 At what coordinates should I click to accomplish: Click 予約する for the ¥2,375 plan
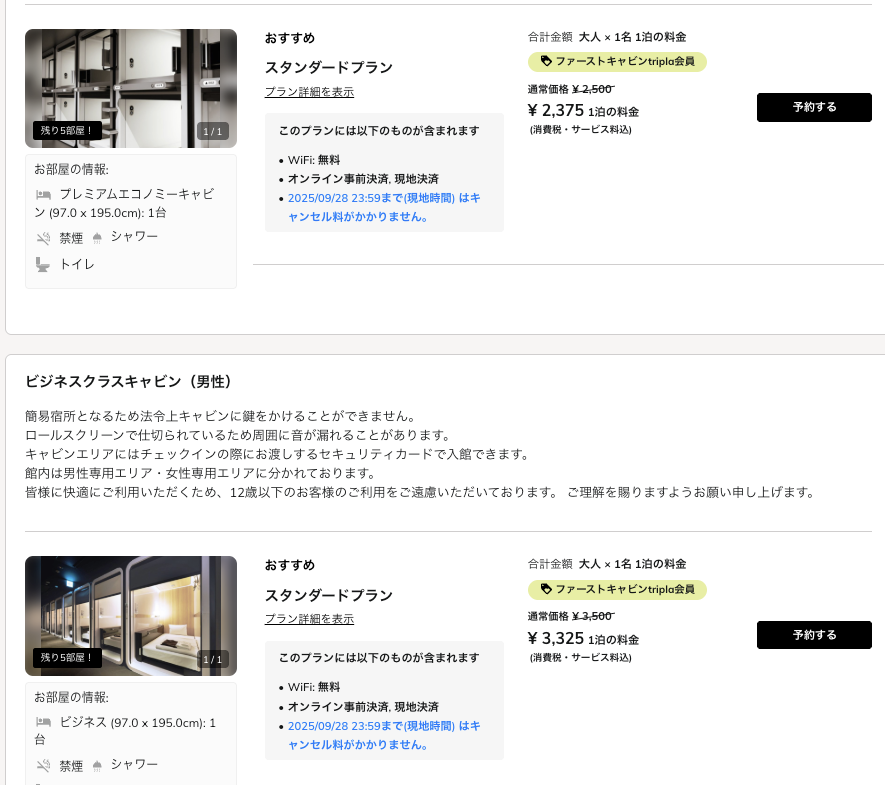coord(814,107)
